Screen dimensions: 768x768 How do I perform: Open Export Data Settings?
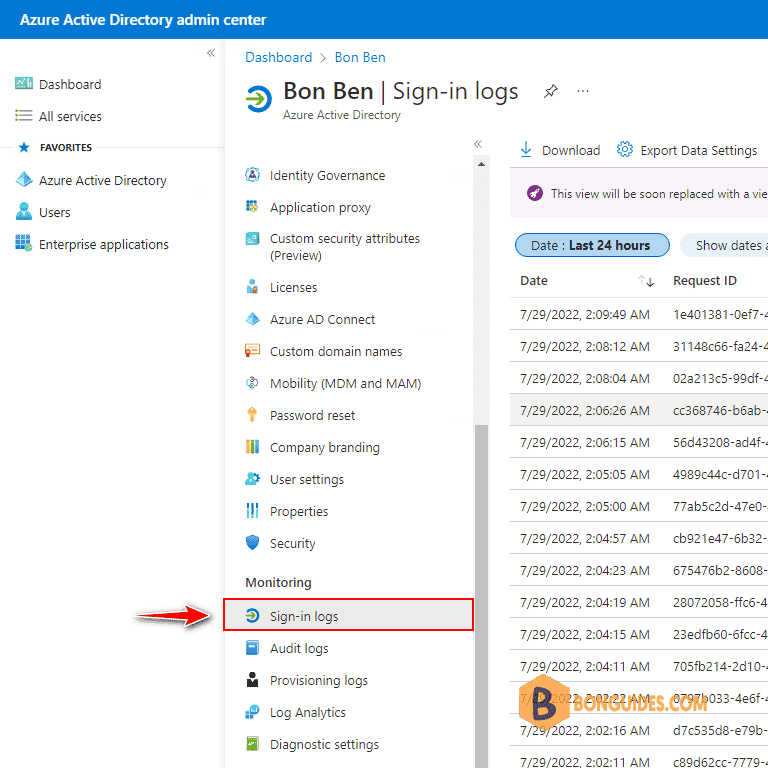[687, 149]
